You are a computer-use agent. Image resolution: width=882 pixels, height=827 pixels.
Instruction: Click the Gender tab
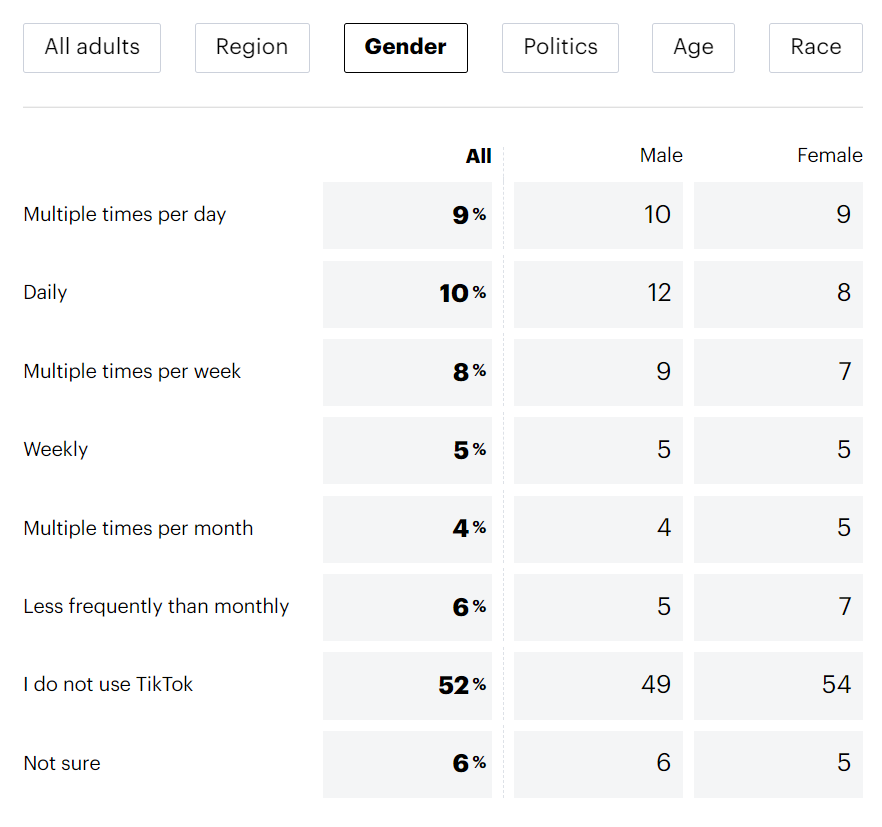point(405,47)
